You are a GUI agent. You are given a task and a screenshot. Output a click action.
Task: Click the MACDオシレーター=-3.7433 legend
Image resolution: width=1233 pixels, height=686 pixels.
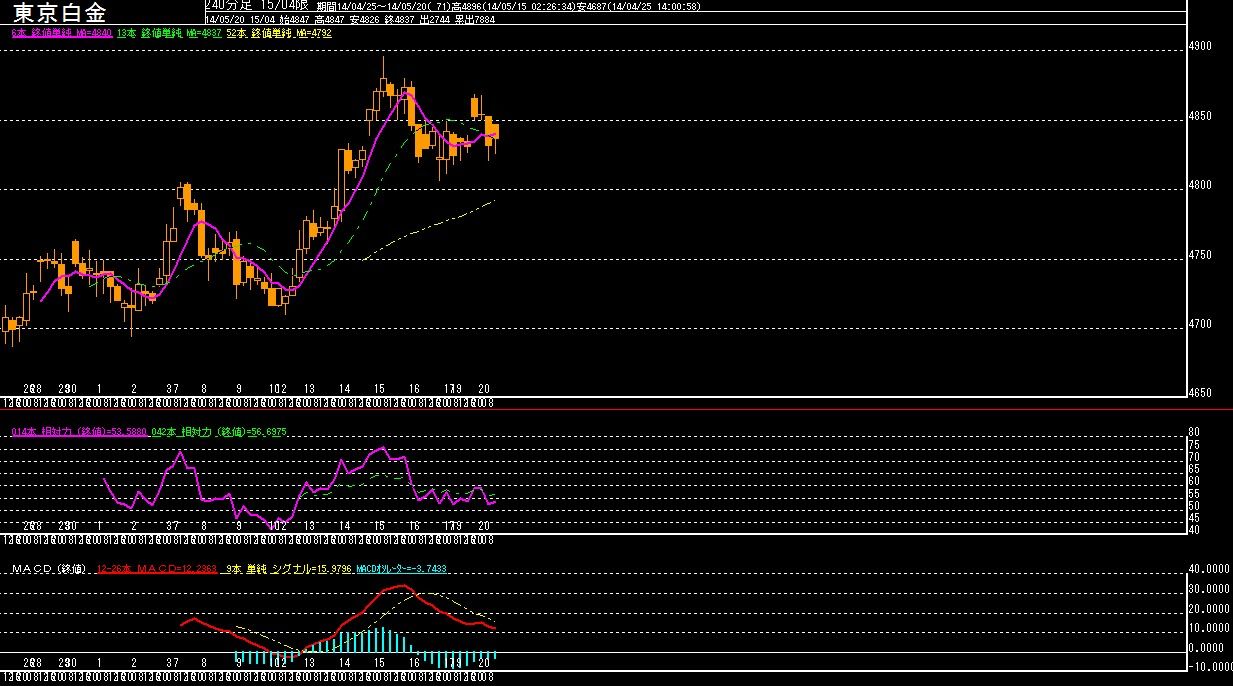[401, 569]
